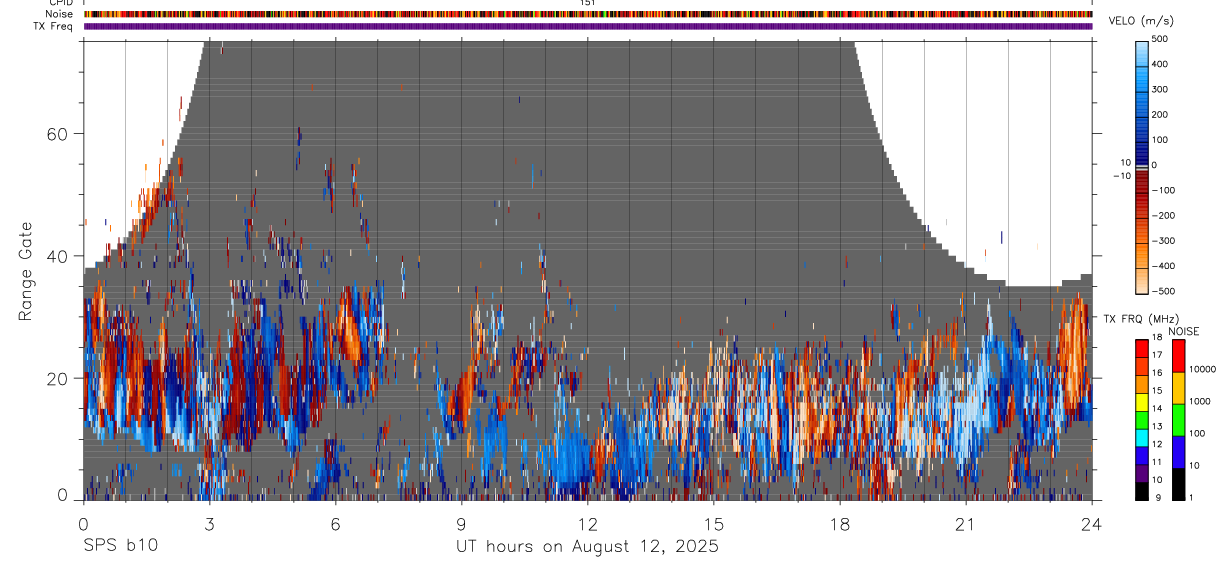
Task: Click the y-axis tick label 60
Action: tap(57, 133)
